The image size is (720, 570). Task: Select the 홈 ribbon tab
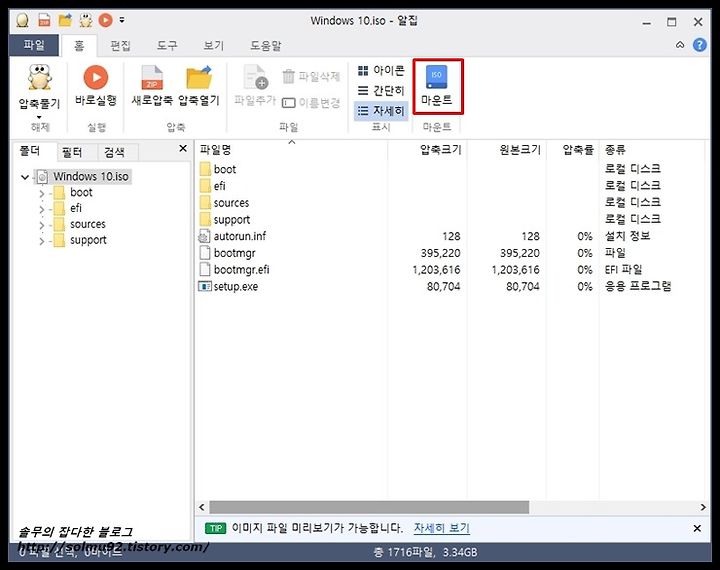tap(79, 45)
